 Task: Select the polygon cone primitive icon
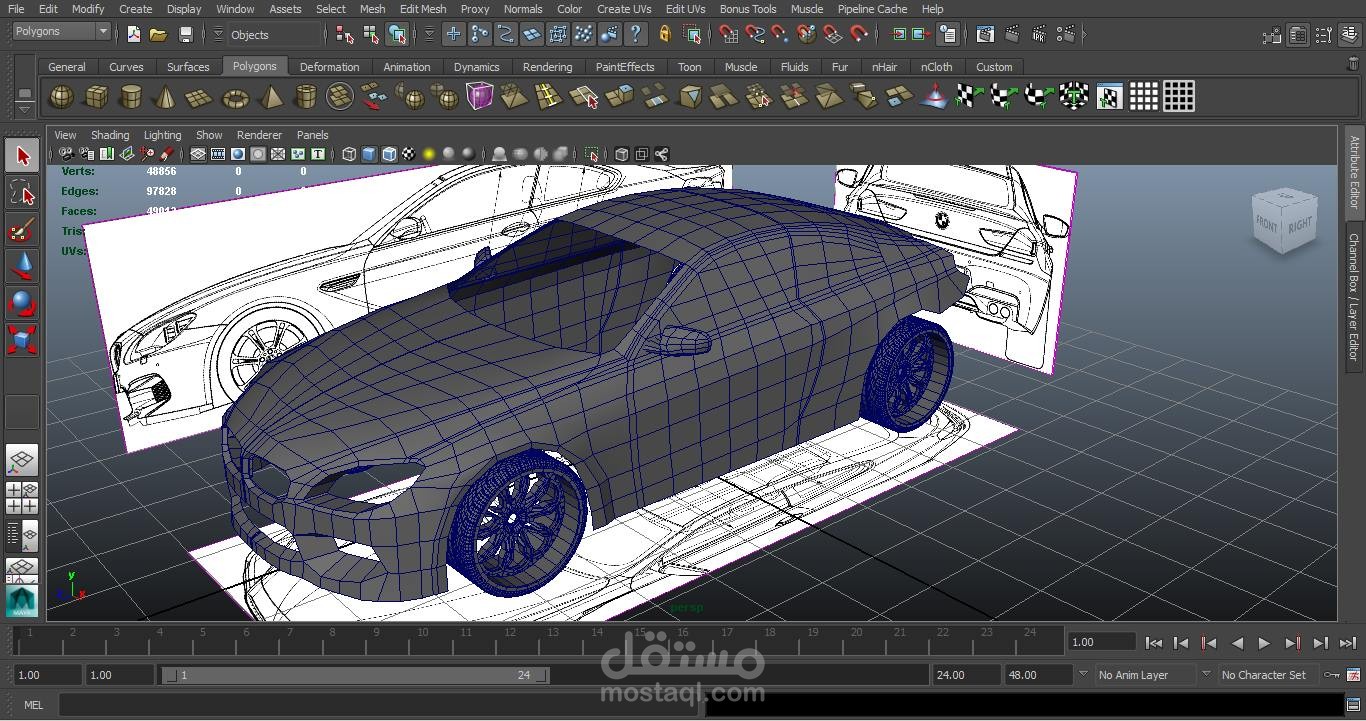[x=166, y=97]
